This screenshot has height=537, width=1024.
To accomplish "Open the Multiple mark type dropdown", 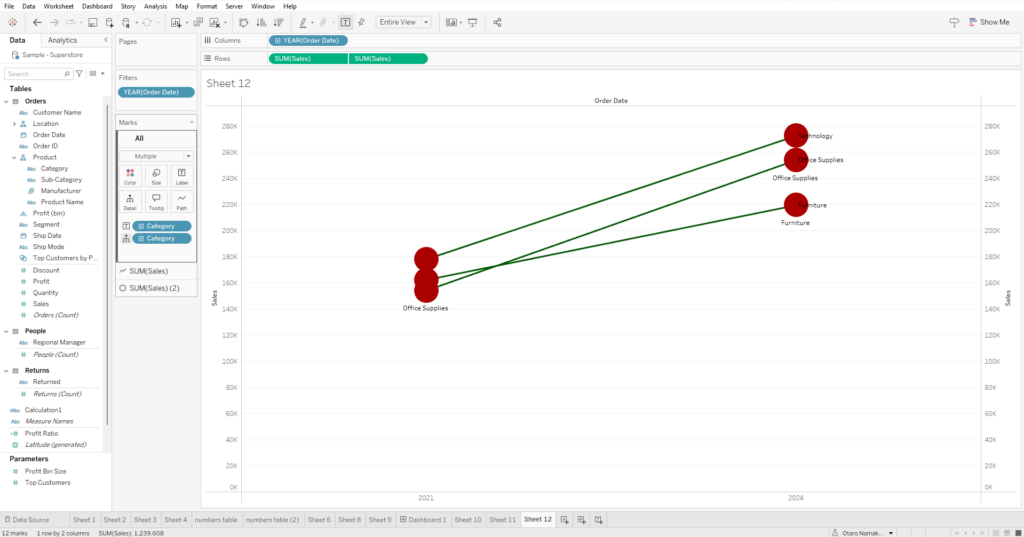I will click(x=156, y=156).
